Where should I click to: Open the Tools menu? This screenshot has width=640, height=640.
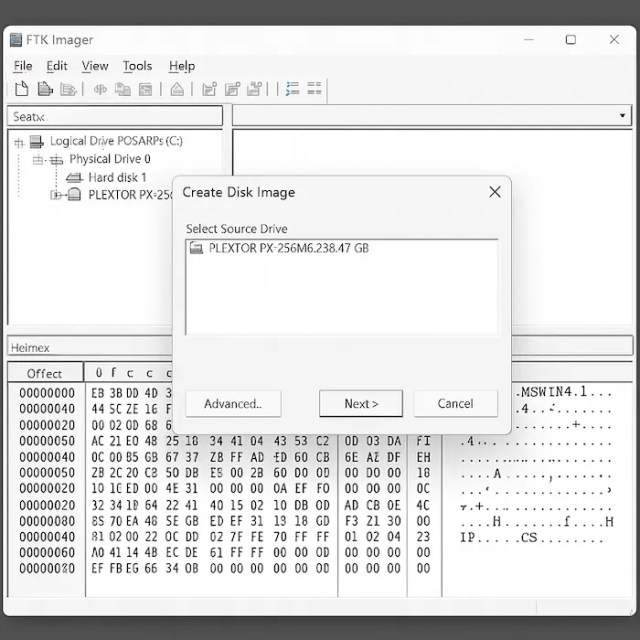[137, 66]
